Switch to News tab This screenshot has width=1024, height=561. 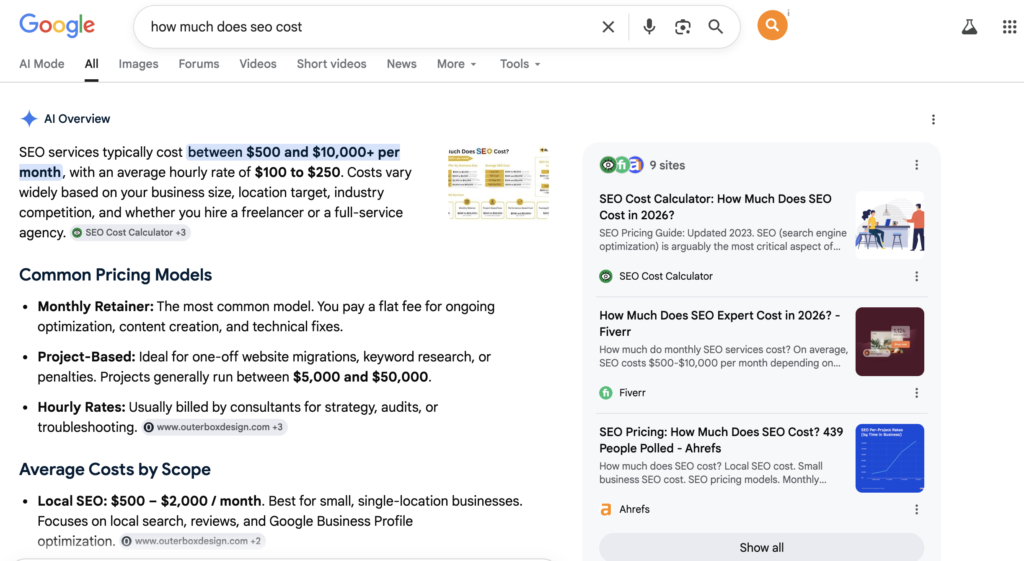coord(402,64)
